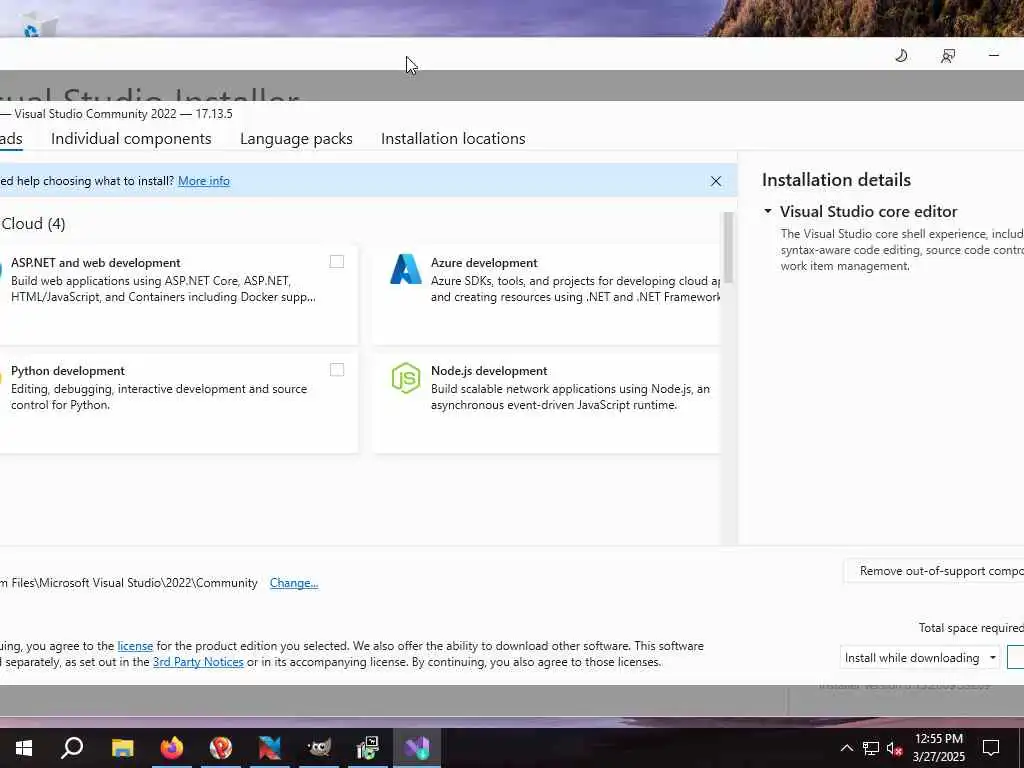Toggle dark theme with the moon icon

tap(901, 56)
